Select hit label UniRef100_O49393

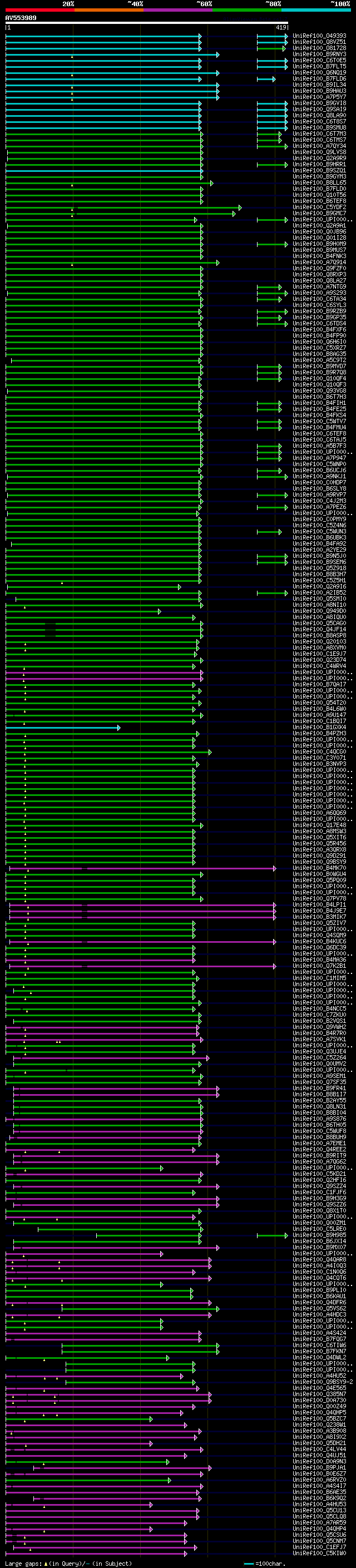click(319, 36)
